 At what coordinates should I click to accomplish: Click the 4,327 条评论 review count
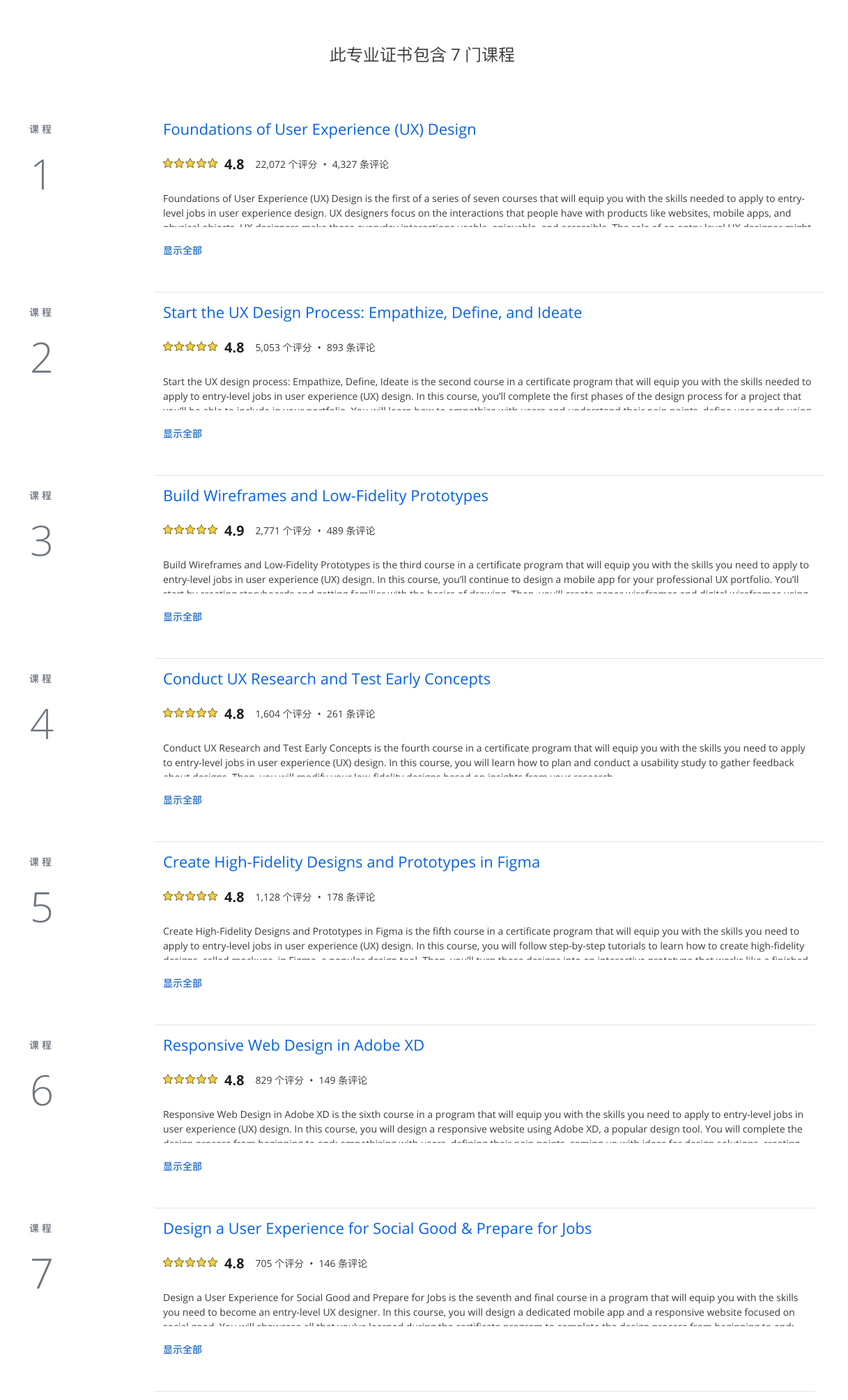coord(360,164)
